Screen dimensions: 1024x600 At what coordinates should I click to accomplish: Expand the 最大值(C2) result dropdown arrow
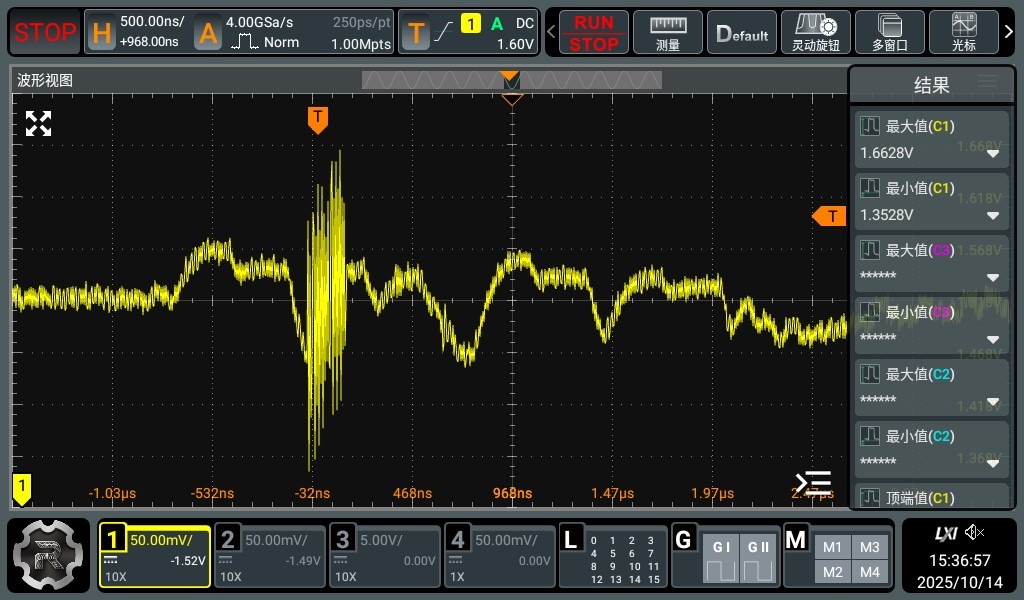point(993,402)
